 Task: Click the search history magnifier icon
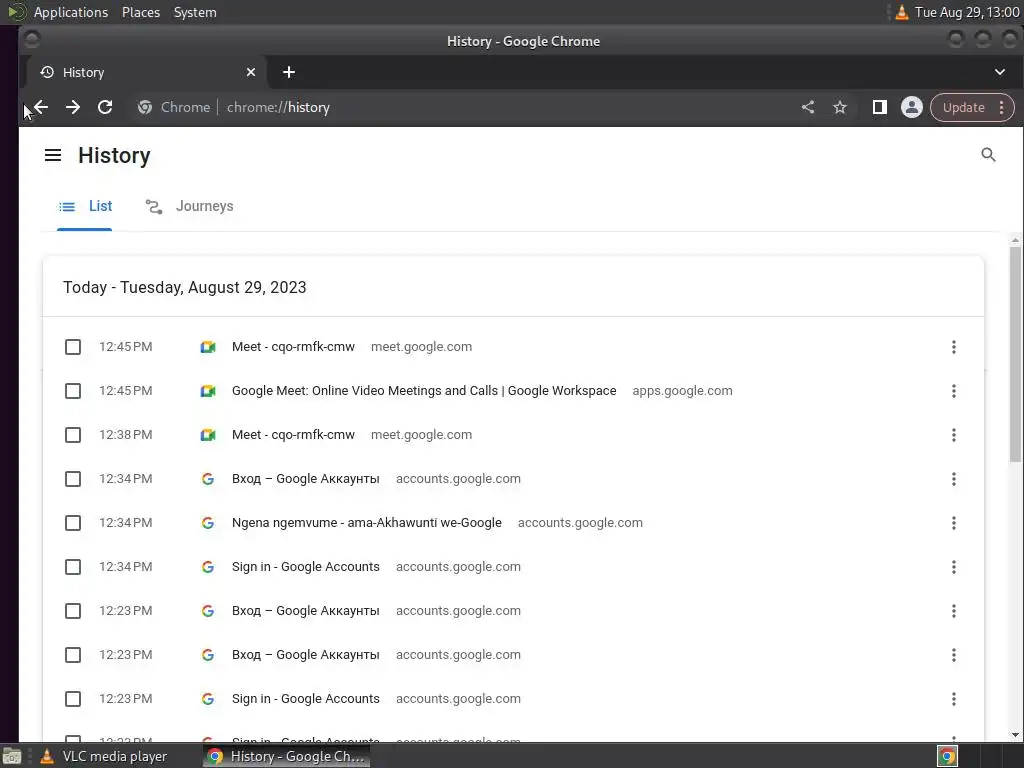click(x=988, y=155)
